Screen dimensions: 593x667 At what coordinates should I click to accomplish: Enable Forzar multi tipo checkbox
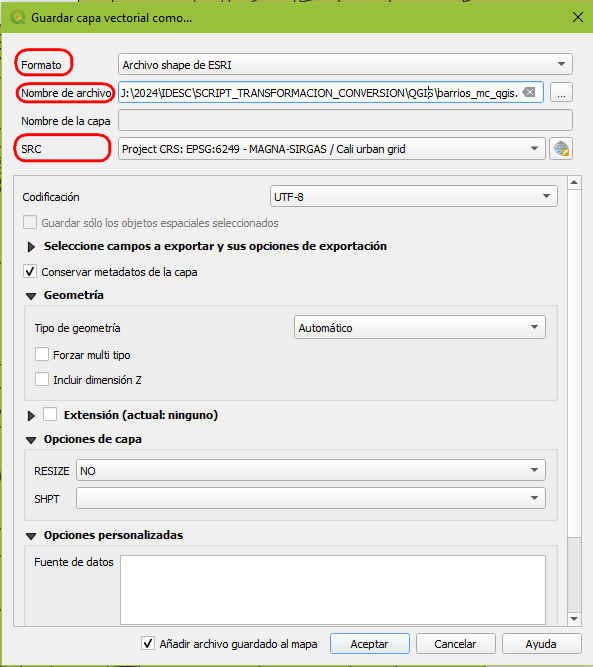coord(42,354)
